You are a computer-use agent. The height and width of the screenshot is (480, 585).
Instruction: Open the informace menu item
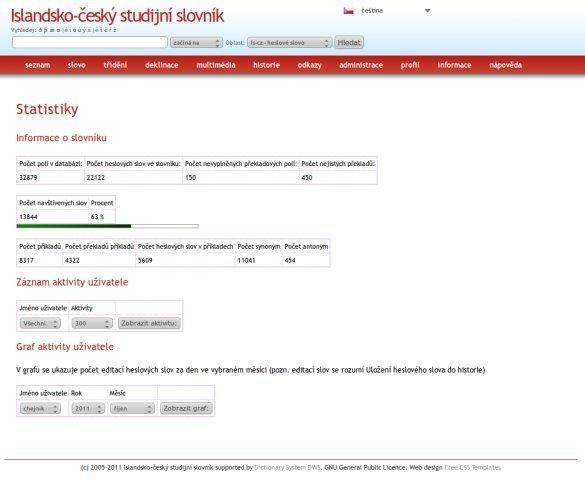coord(454,65)
